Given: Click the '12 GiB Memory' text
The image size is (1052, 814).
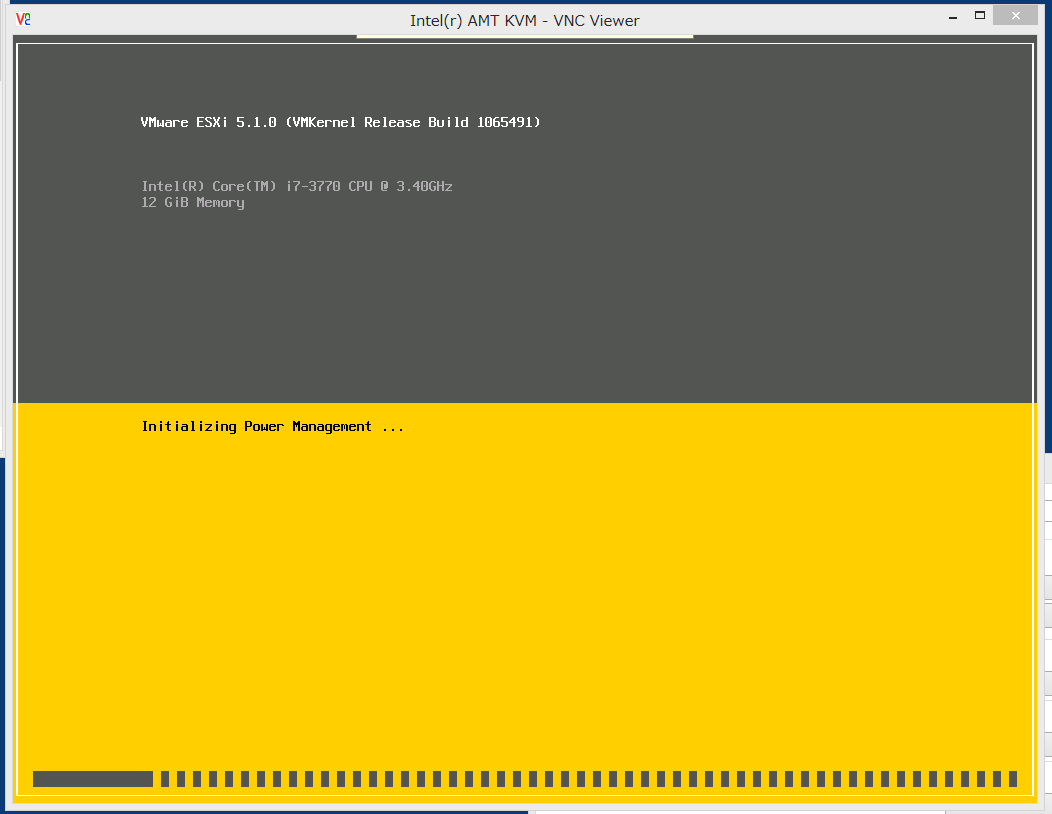Looking at the screenshot, I should (193, 203).
